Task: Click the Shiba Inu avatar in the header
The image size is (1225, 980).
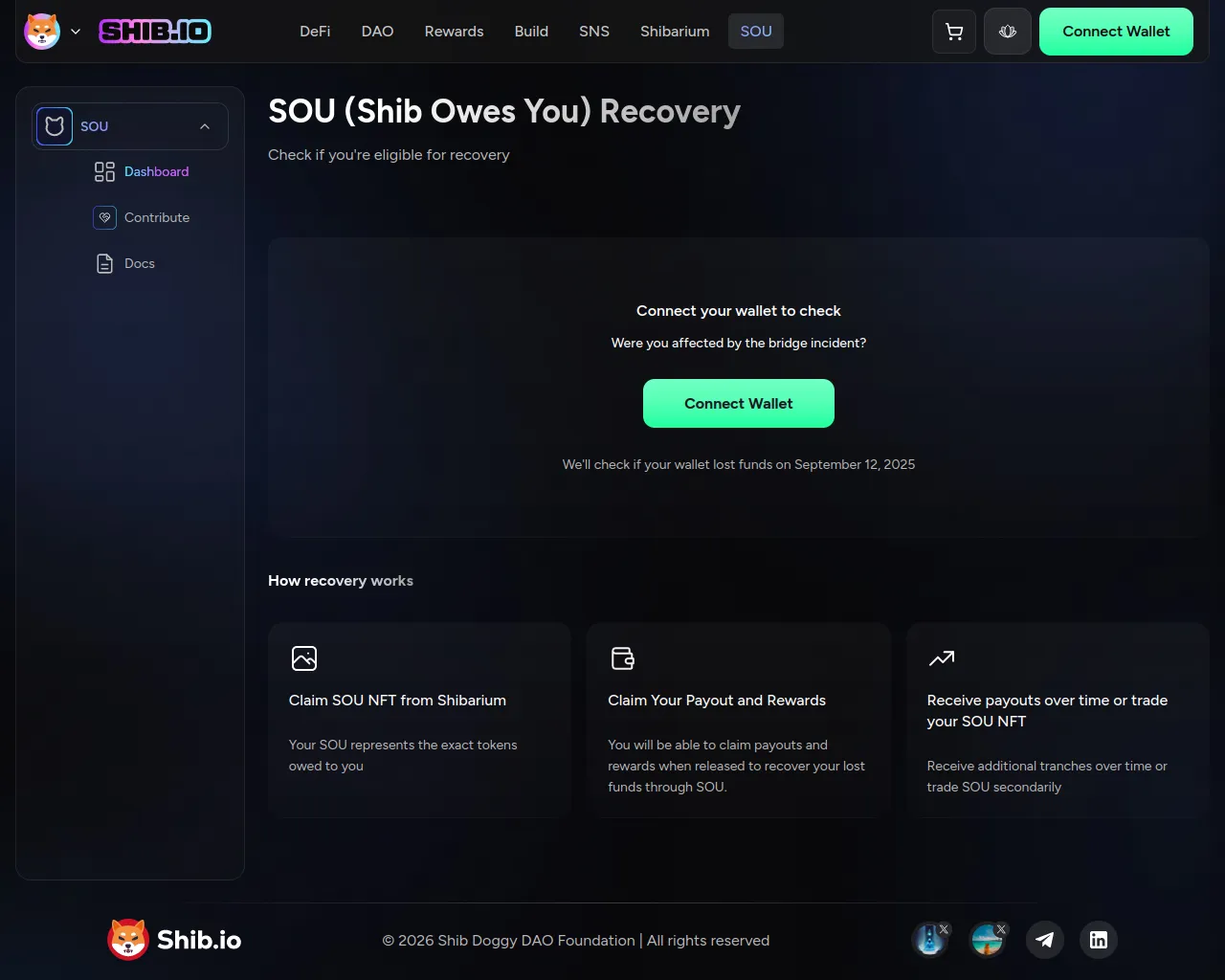Action: pos(42,32)
